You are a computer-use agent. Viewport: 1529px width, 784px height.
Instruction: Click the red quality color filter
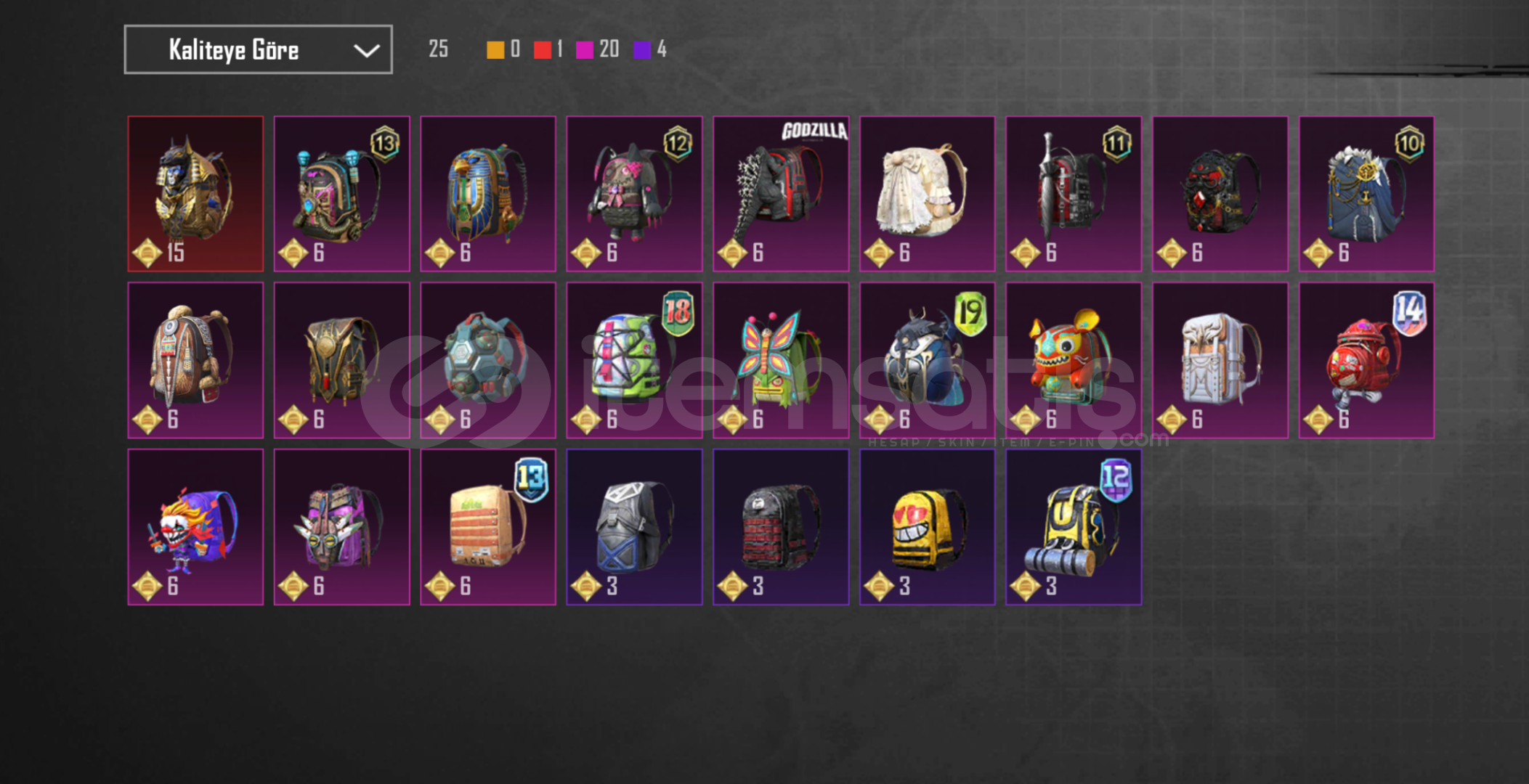[x=543, y=49]
